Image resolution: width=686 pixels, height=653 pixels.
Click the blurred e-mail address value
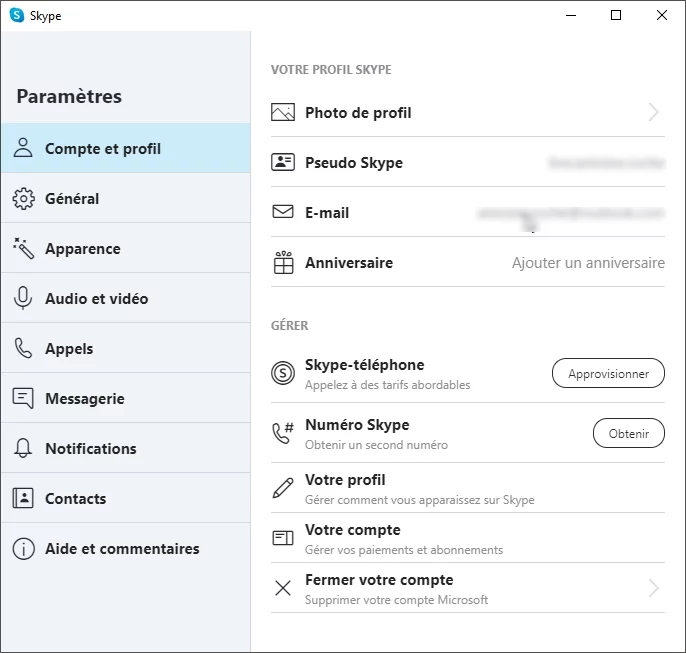pos(571,213)
